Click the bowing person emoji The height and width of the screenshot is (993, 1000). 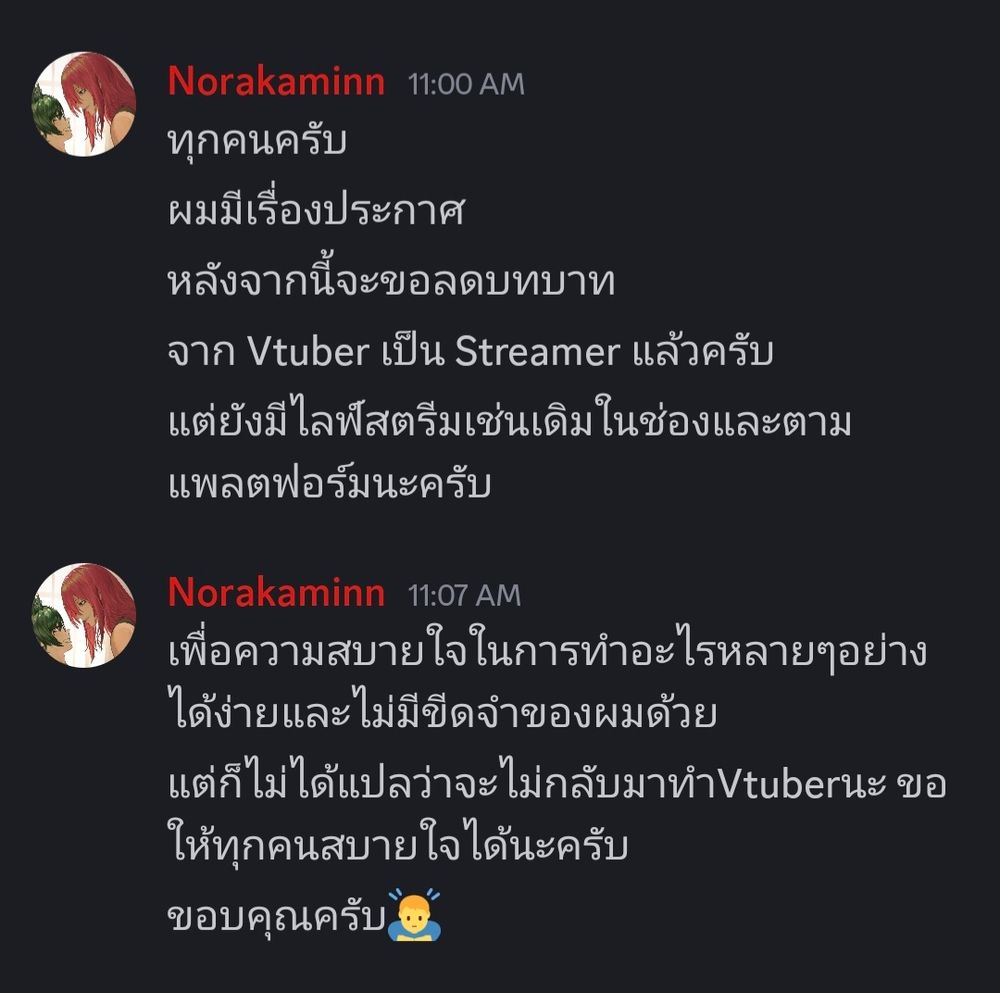[415, 915]
